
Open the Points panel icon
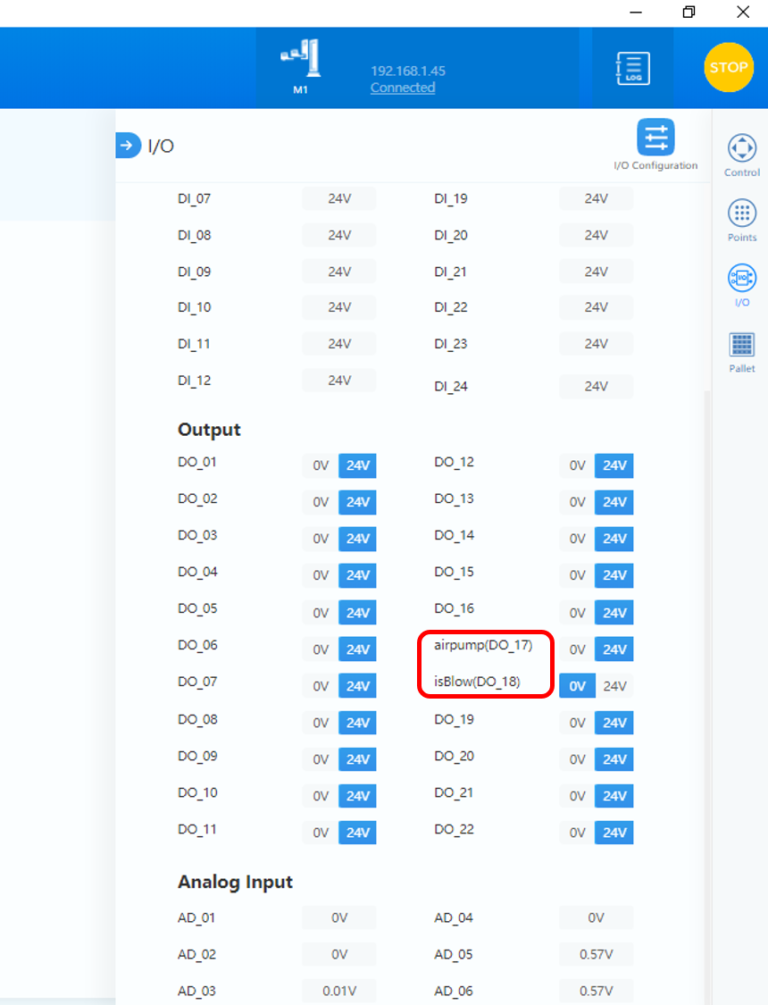tap(742, 214)
